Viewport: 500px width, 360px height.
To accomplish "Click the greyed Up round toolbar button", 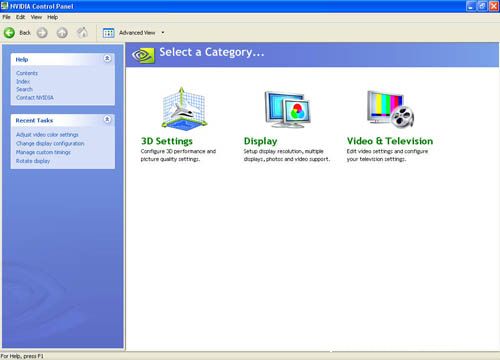I will (62, 33).
